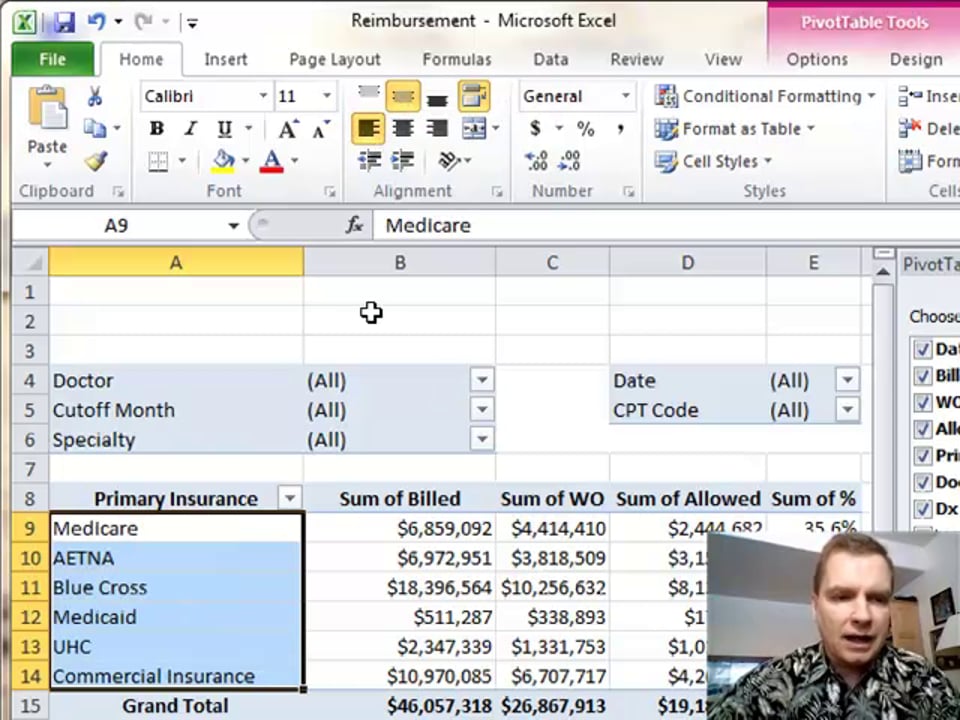The height and width of the screenshot is (720, 960).
Task: Open Format as Table menu
Action: click(734, 129)
